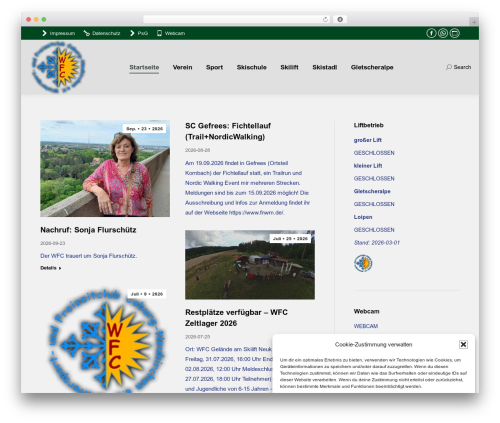This screenshot has width=500, height=423.
Task: Click the GESCHLOSSEN status under Loipen
Action: [374, 230]
